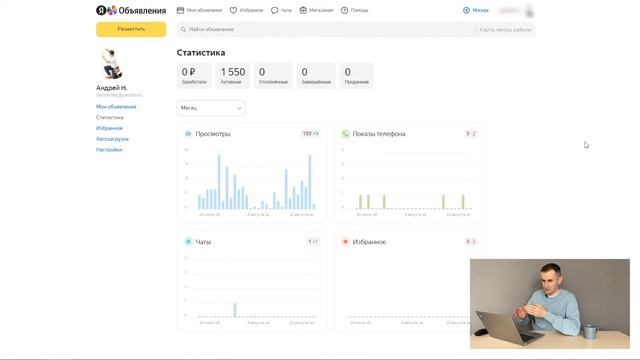Image resolution: width=640 pixels, height=360 pixels.
Task: Open Помощь in the top navigation
Action: pos(359,10)
